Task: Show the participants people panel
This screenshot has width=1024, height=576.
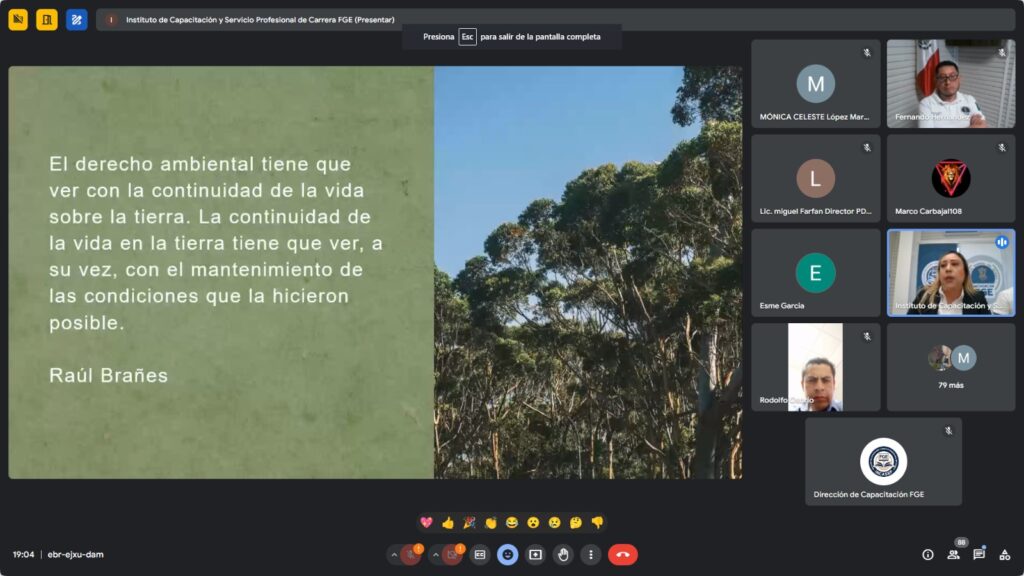Action: [953, 554]
